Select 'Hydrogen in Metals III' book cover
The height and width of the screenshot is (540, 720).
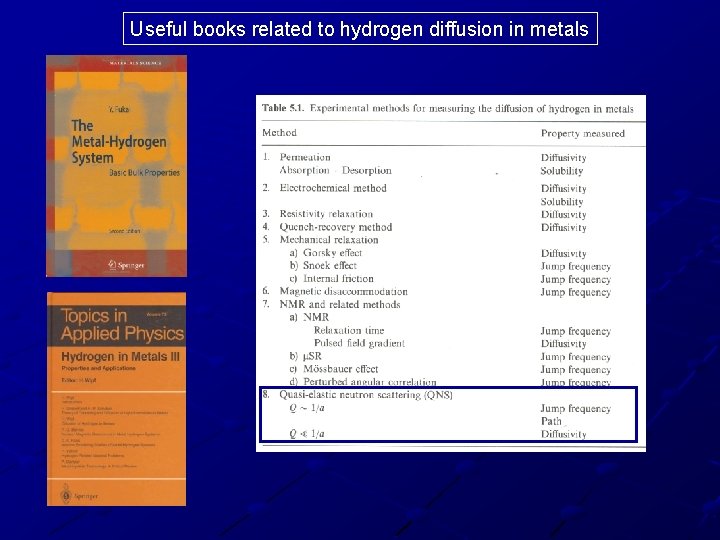point(117,399)
